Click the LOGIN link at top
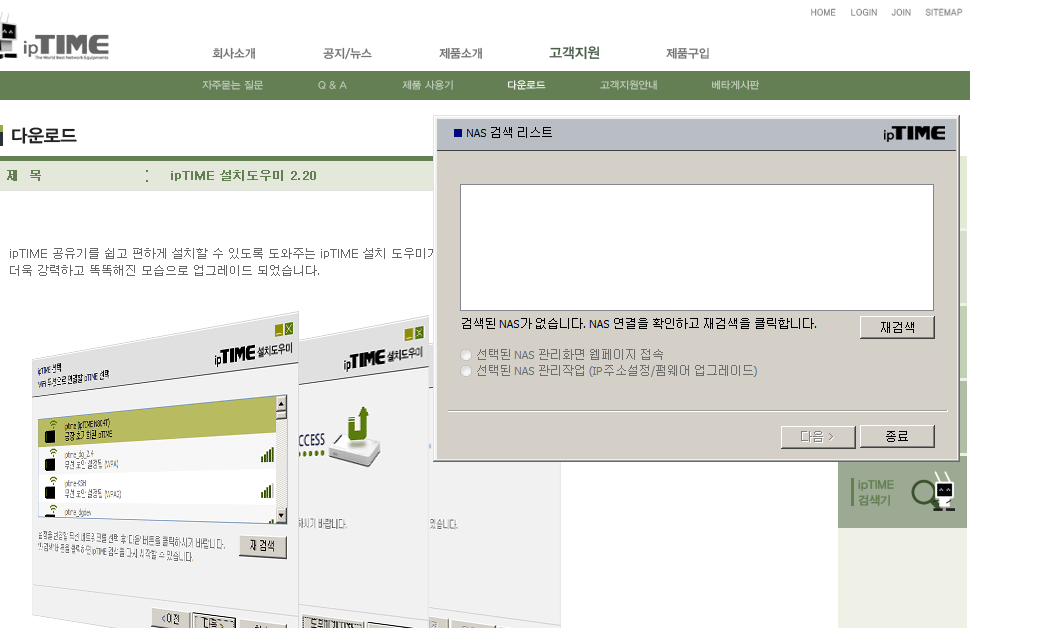Screen dimensions: 1059x628 [863, 12]
